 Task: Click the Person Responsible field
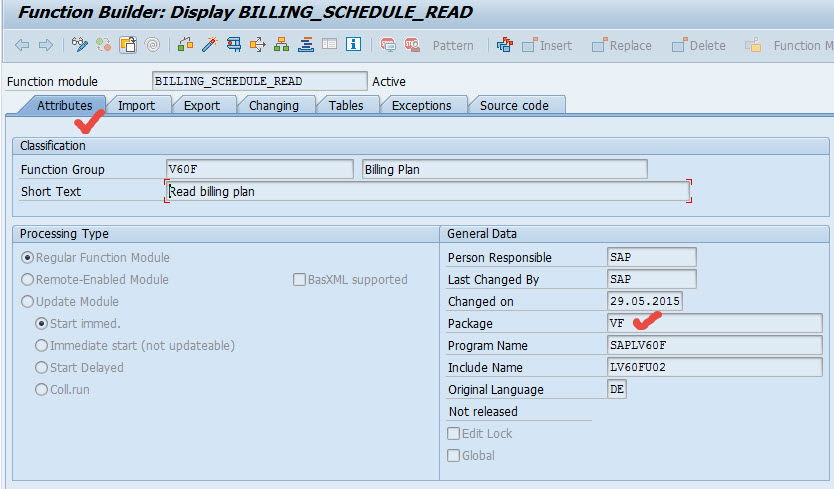(x=652, y=257)
